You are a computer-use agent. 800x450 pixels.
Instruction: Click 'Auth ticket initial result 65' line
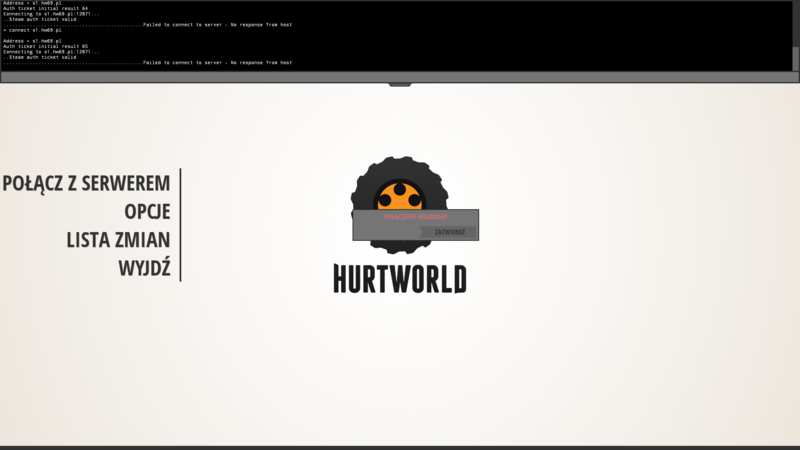(x=45, y=46)
